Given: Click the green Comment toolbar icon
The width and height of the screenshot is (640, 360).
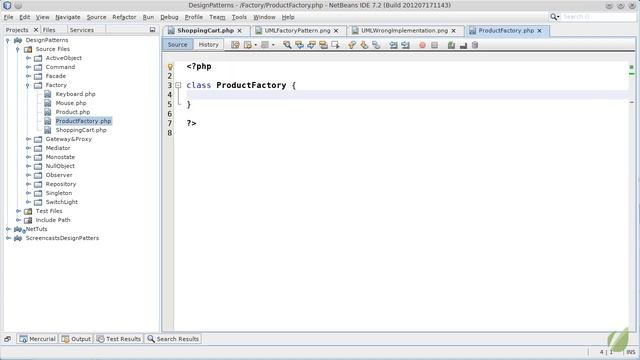Looking at the screenshot, I should 451,45.
